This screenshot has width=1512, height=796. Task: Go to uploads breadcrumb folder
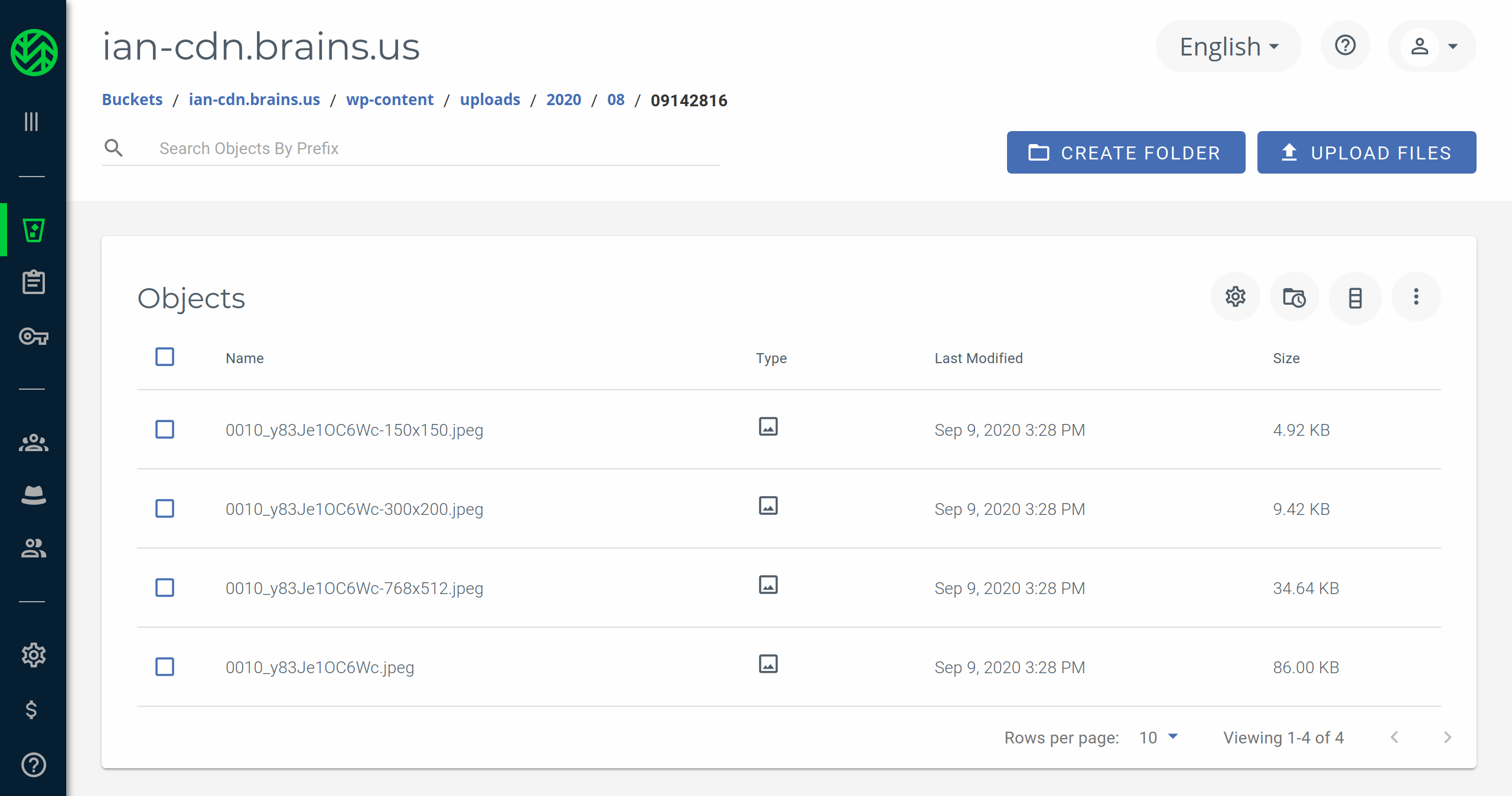click(490, 99)
